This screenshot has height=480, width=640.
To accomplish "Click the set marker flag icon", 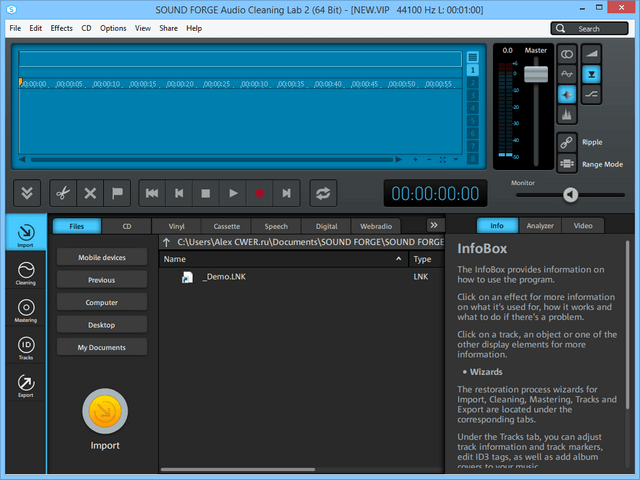I will (x=117, y=193).
